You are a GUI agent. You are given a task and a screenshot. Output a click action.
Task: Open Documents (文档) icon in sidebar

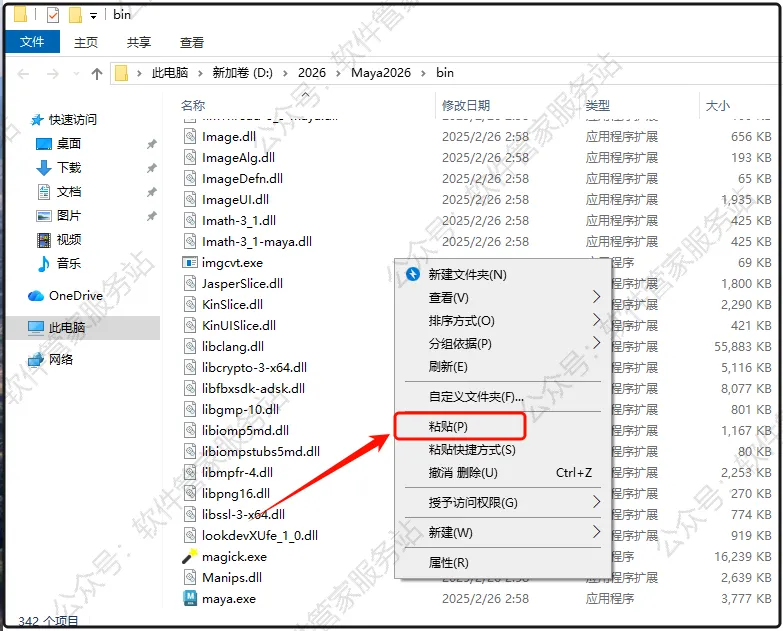(x=44, y=192)
